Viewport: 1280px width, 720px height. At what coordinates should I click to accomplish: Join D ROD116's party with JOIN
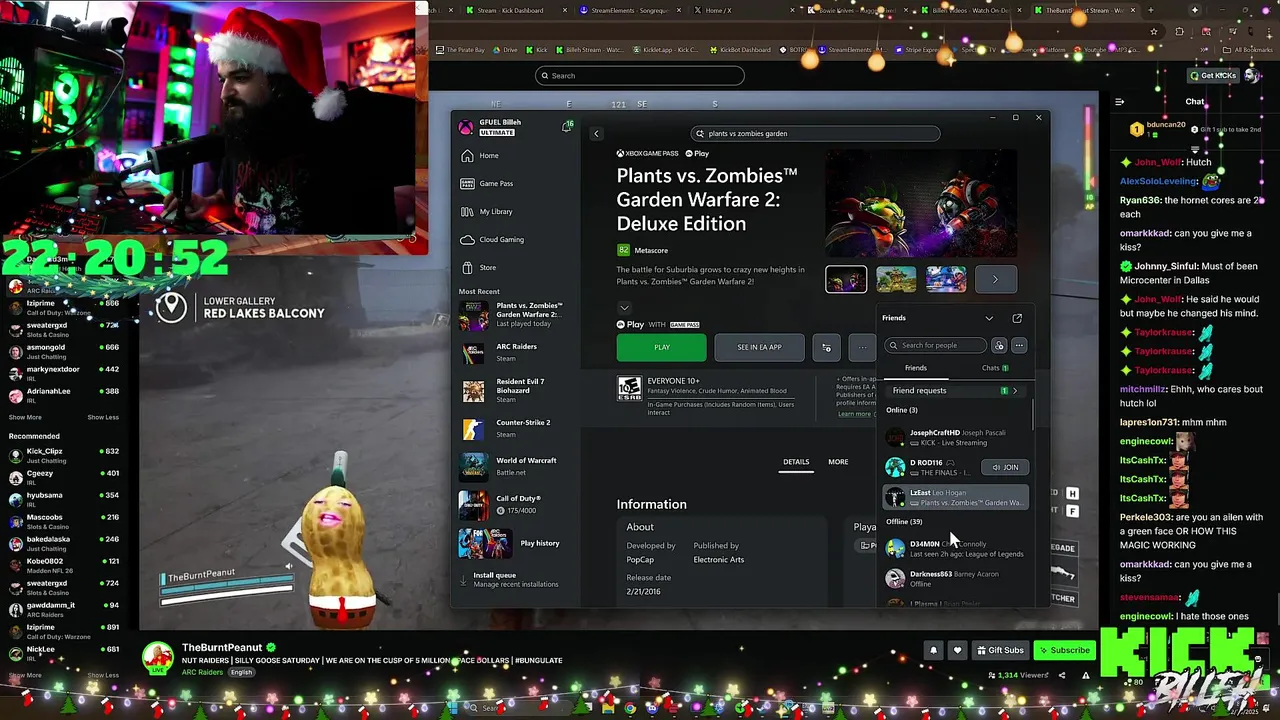point(1005,467)
